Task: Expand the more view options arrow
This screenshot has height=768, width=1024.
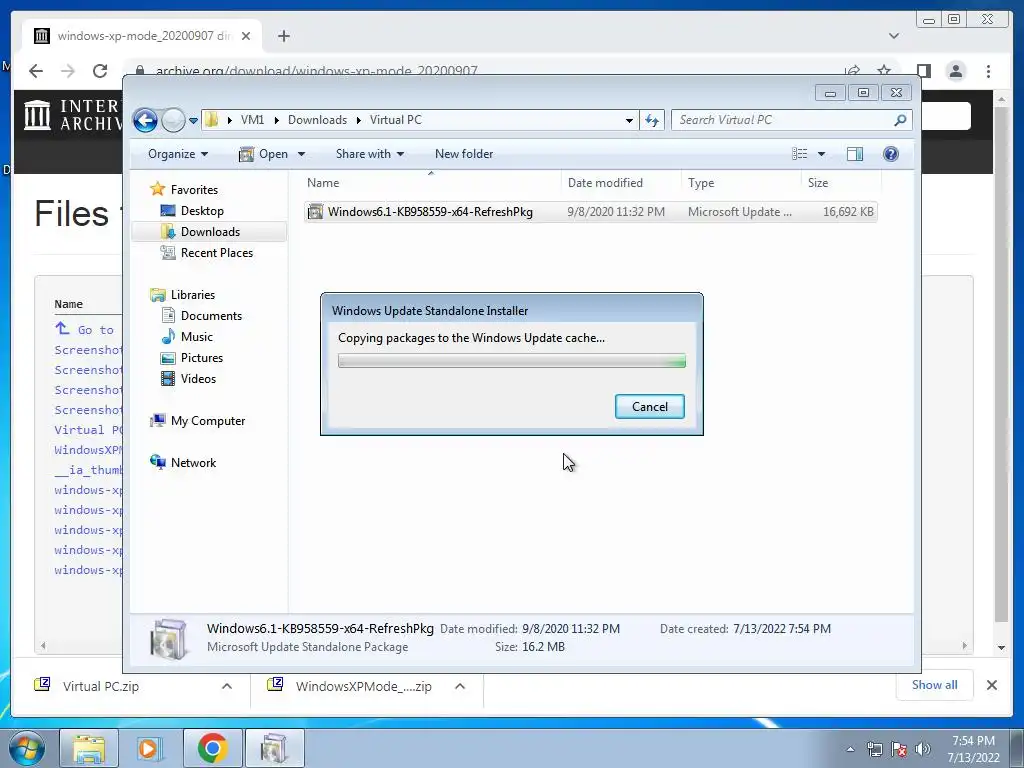Action: click(822, 154)
